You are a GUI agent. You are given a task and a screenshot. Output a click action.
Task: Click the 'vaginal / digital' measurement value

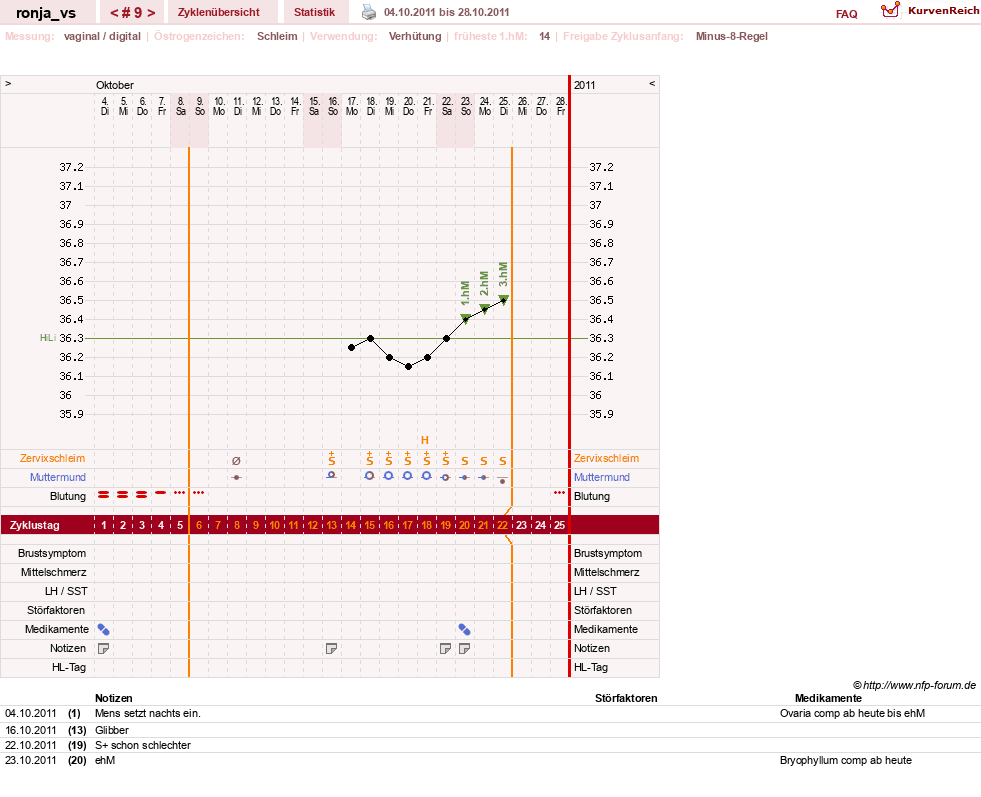[x=102, y=36]
